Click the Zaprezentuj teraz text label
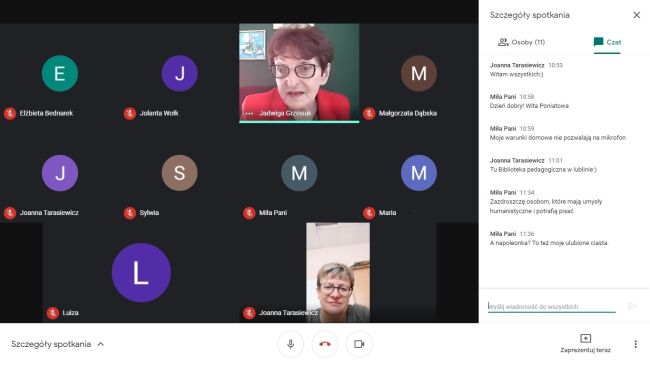The image size is (650, 365). (x=585, y=350)
